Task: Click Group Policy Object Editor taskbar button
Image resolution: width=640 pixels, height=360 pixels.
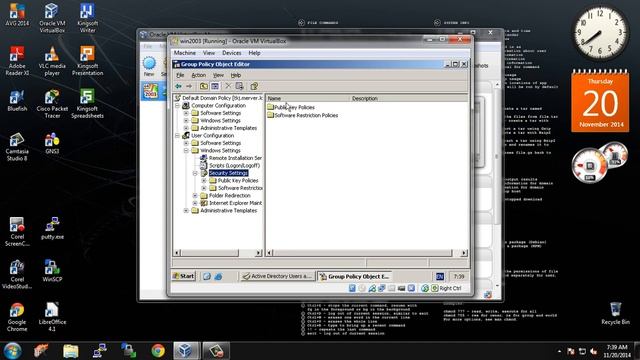Action: (x=354, y=276)
